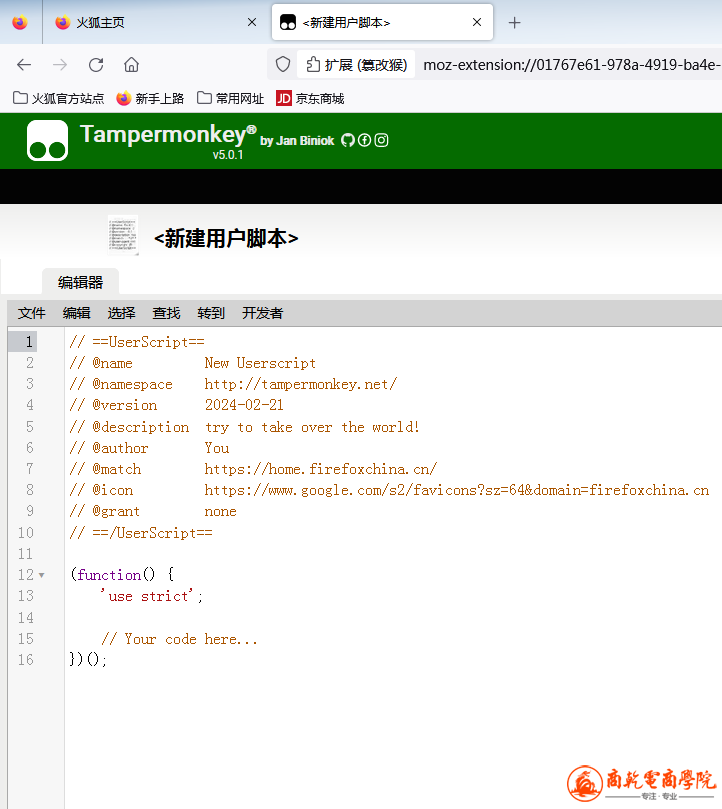Click the '@description' metadata key
The height and width of the screenshot is (809, 722).
pos(141,427)
